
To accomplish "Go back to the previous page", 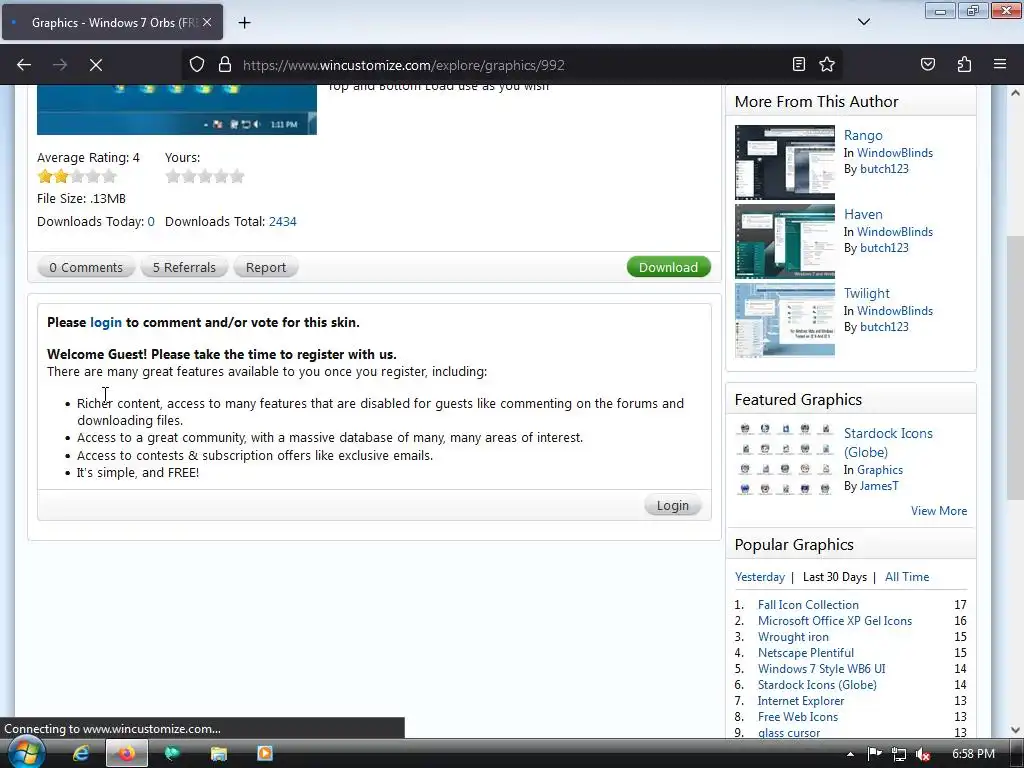I will [x=24, y=65].
